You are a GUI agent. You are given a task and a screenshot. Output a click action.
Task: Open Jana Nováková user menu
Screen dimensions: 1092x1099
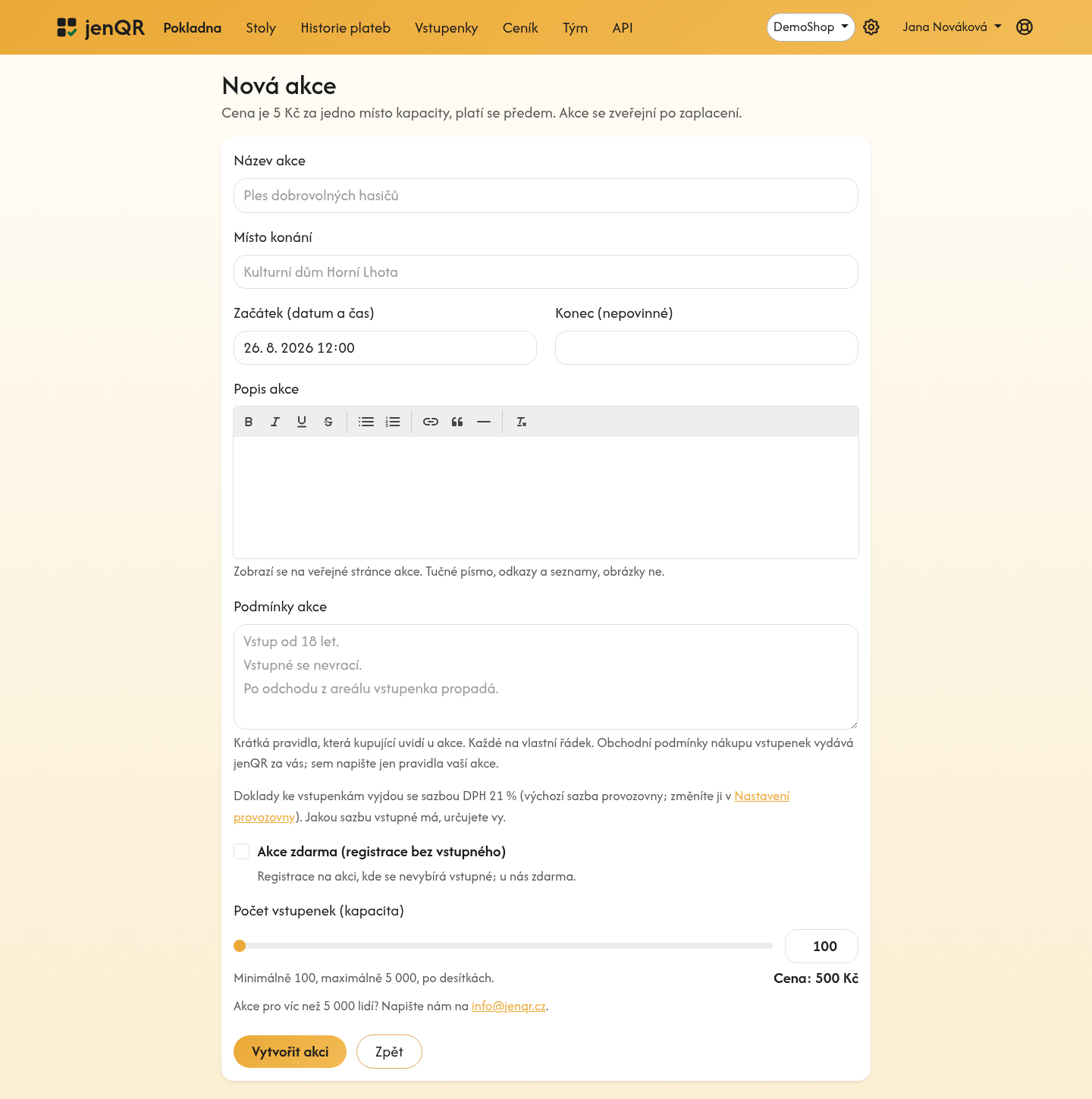click(x=952, y=27)
